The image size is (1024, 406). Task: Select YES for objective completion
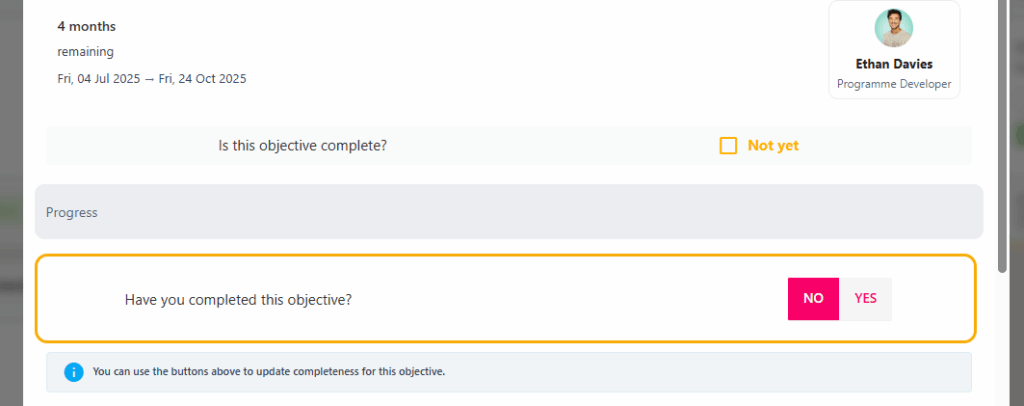pos(865,299)
